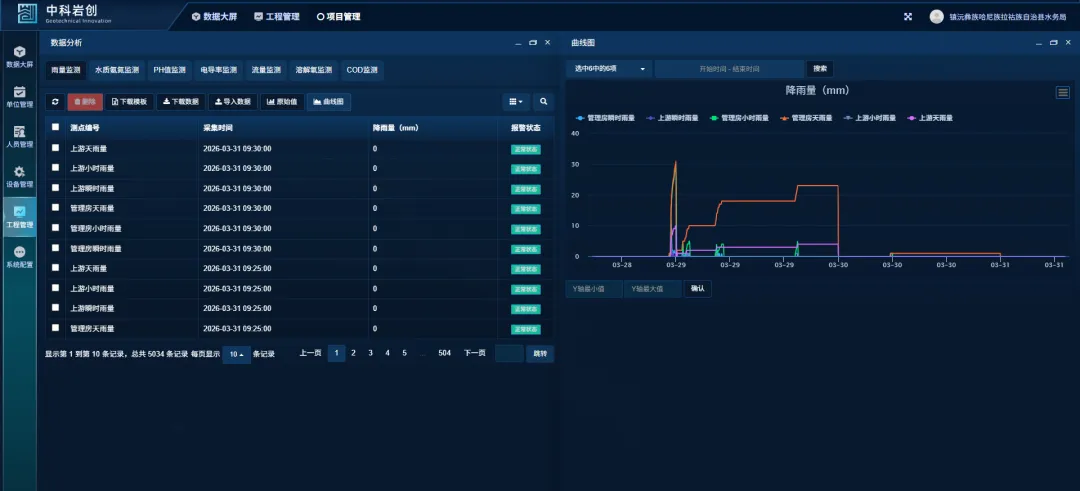Click the 下载数据 button
The height and width of the screenshot is (491, 1080).
pos(181,102)
